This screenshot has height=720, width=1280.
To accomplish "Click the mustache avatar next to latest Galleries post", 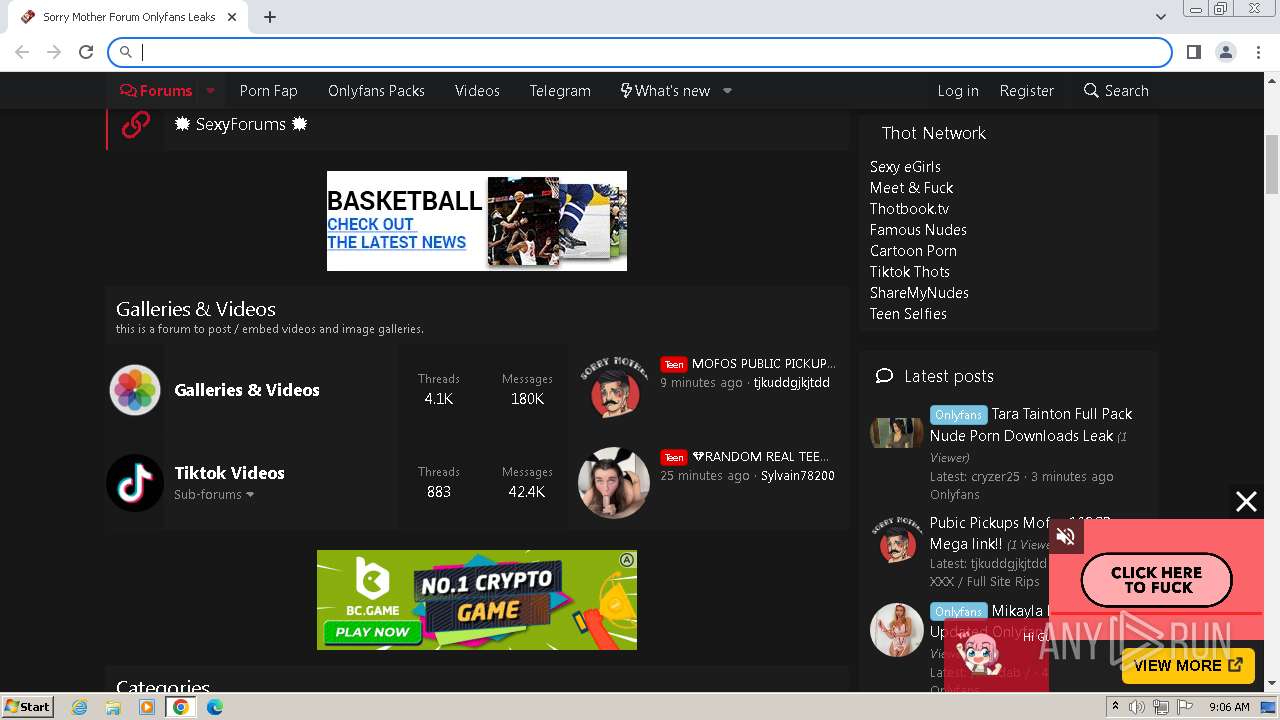I will 614,390.
